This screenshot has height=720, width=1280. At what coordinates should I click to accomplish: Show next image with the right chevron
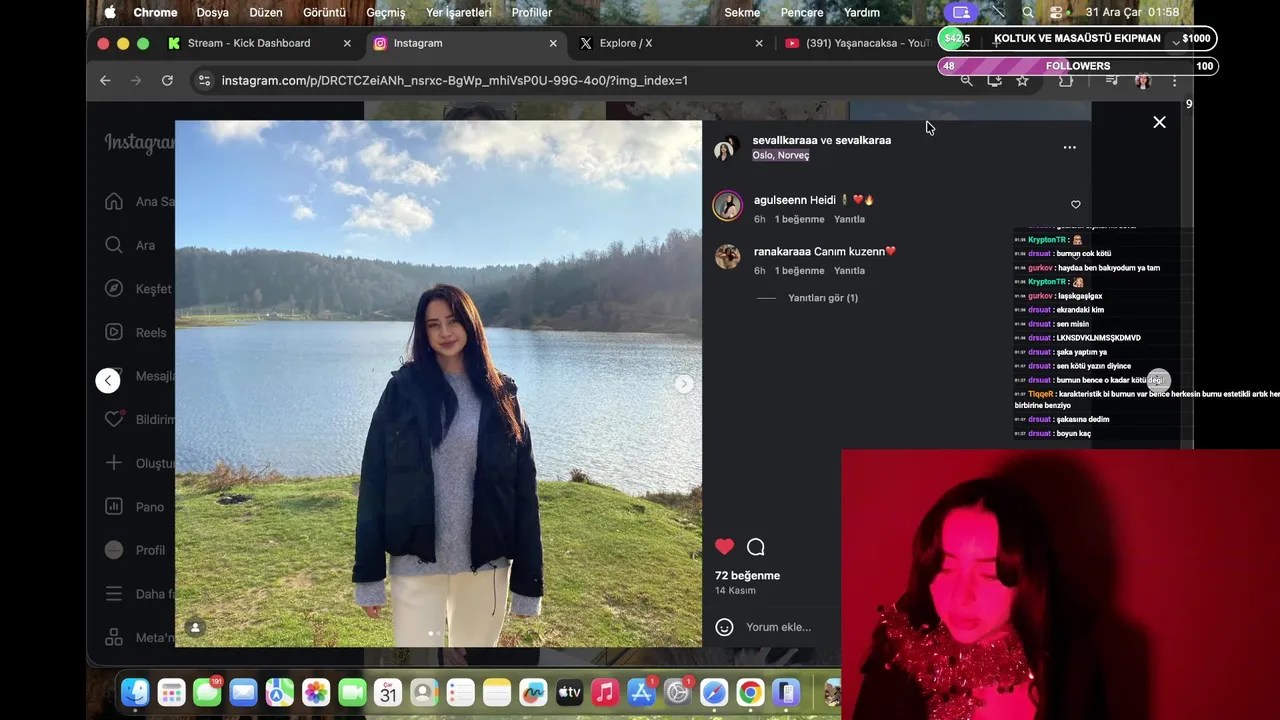684,384
